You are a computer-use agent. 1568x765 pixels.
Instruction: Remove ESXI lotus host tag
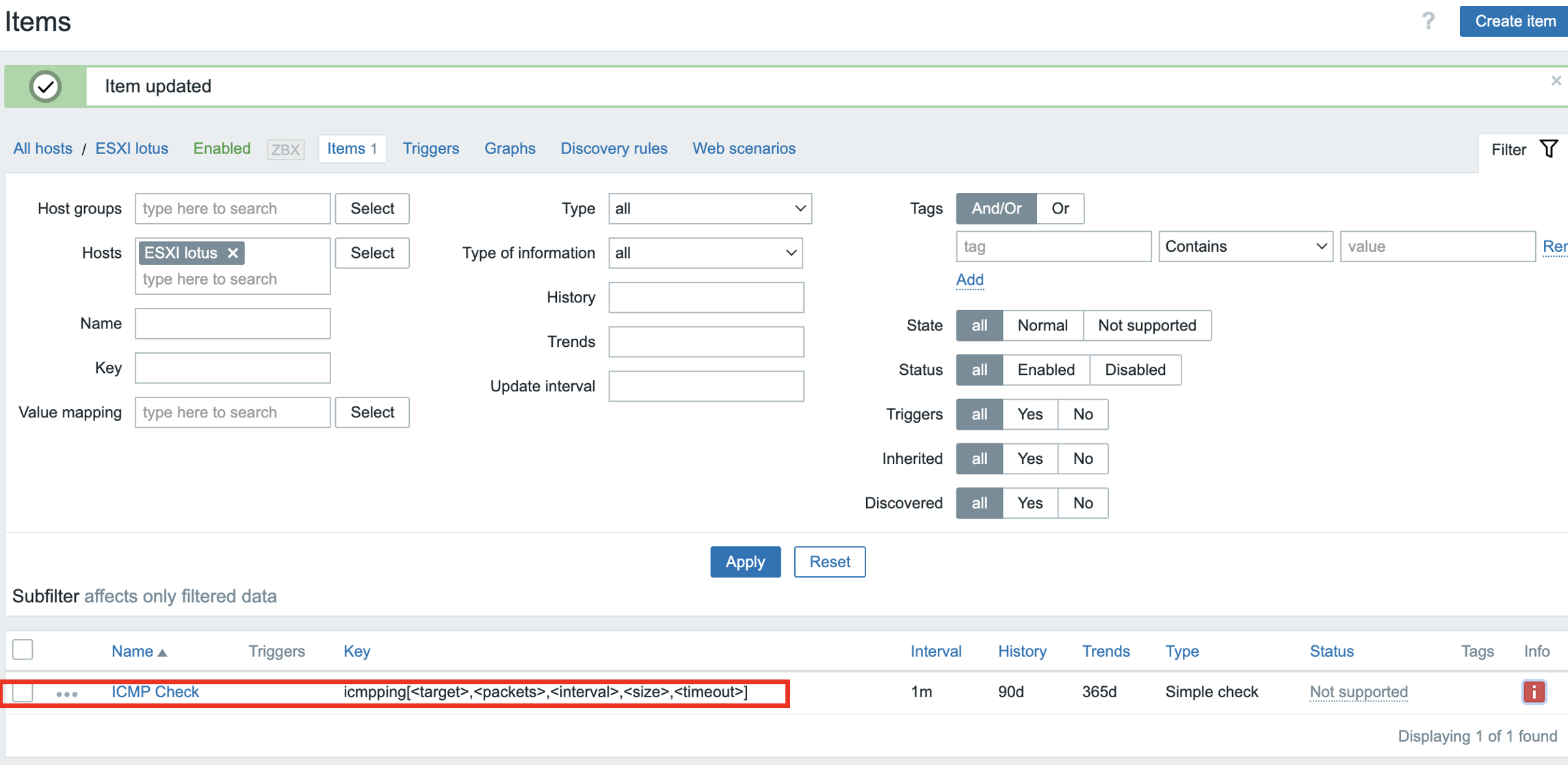233,253
